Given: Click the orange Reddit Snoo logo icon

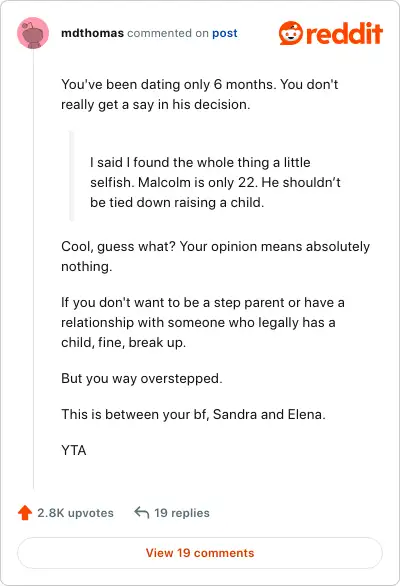Looking at the screenshot, I should tap(290, 33).
